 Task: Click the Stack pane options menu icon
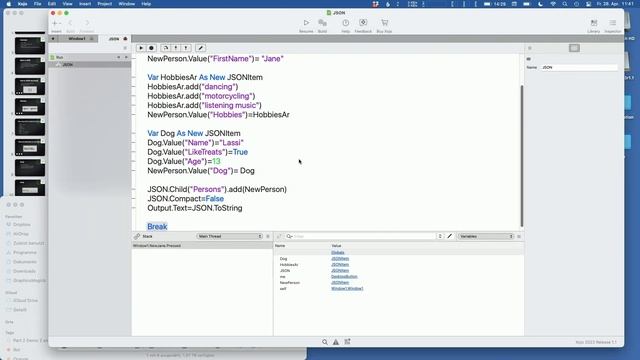[x=268, y=236]
